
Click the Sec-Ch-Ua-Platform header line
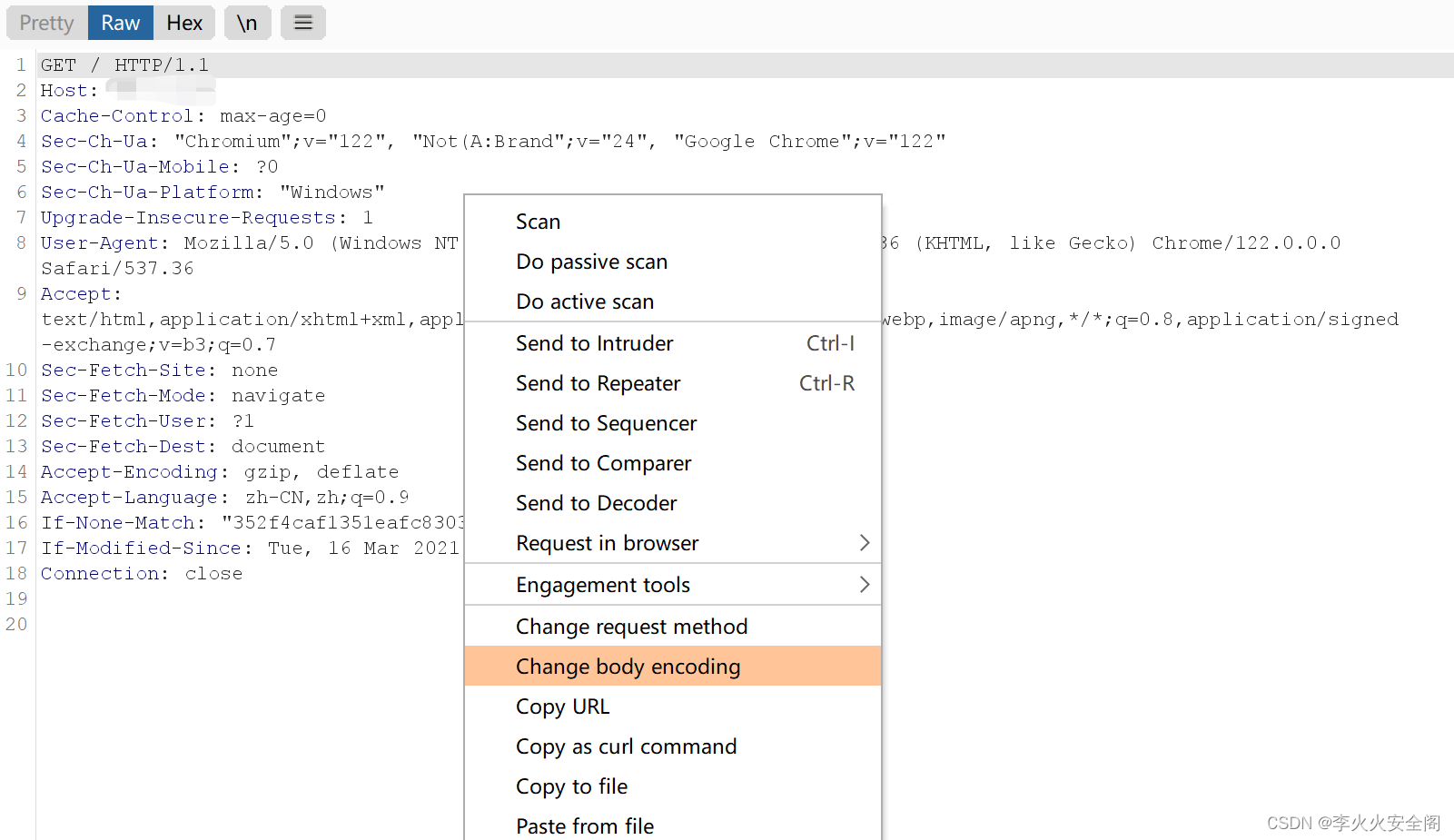[213, 193]
